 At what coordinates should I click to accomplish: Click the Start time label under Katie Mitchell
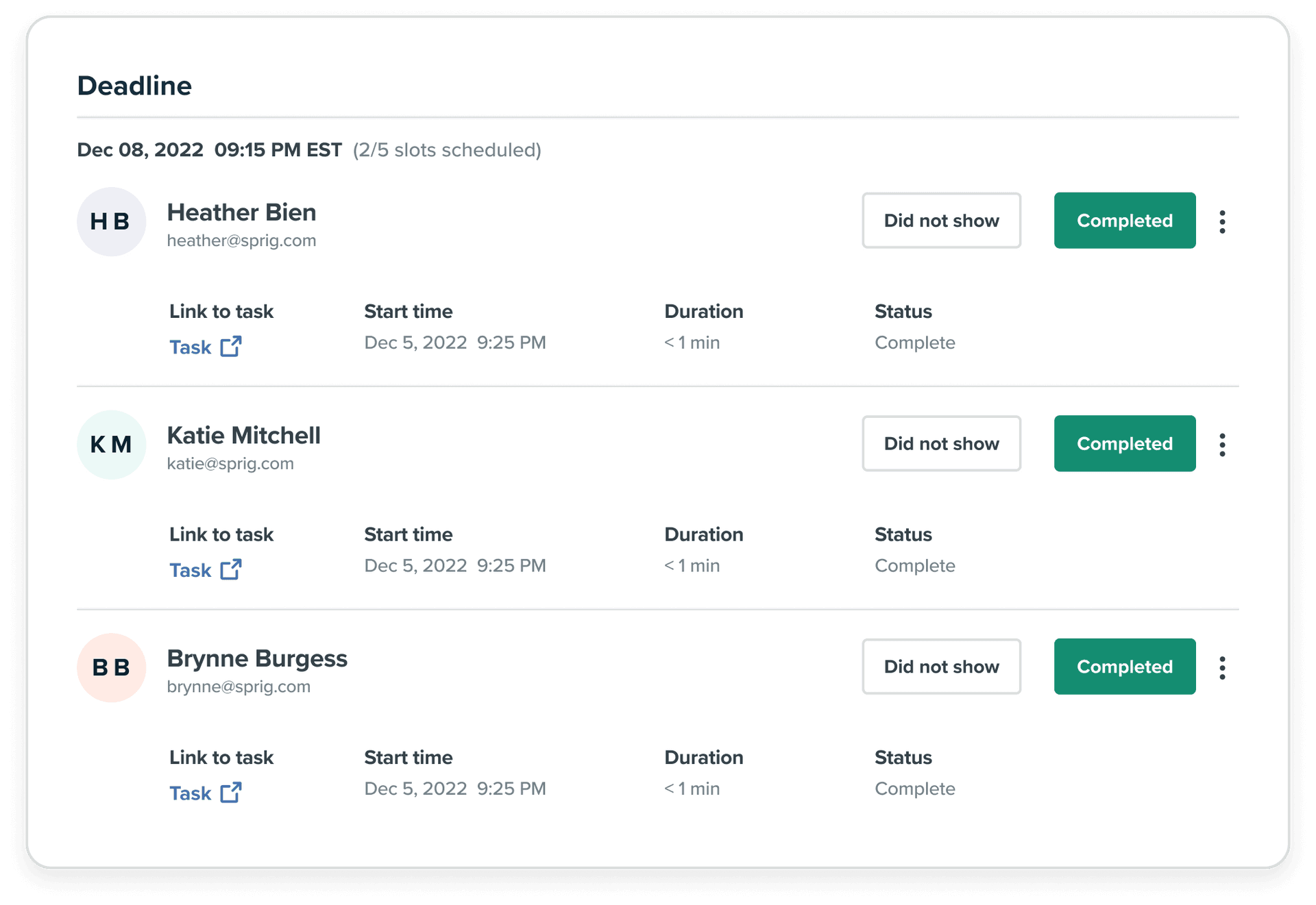point(409,534)
